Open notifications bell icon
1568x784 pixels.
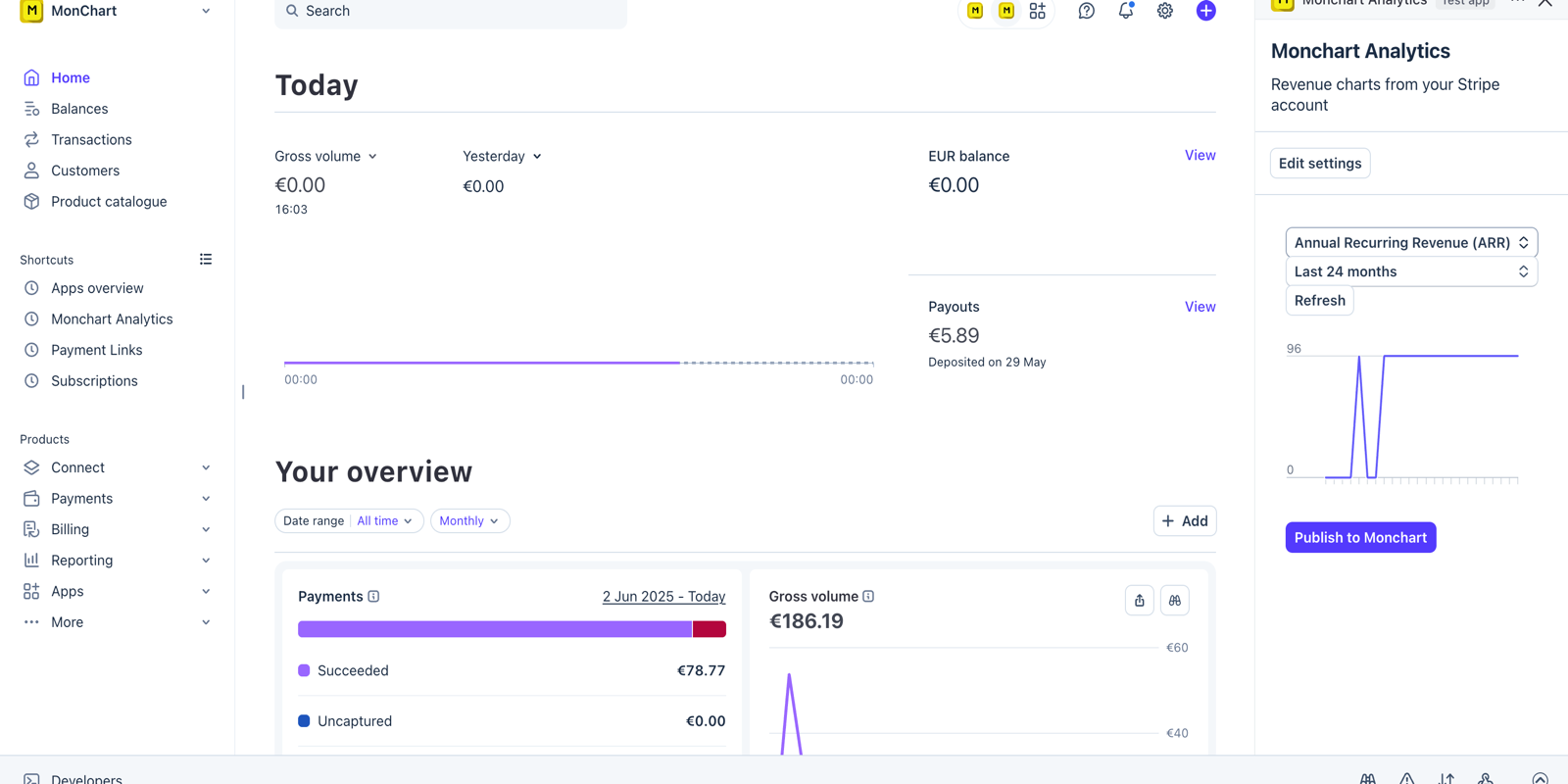(1126, 11)
